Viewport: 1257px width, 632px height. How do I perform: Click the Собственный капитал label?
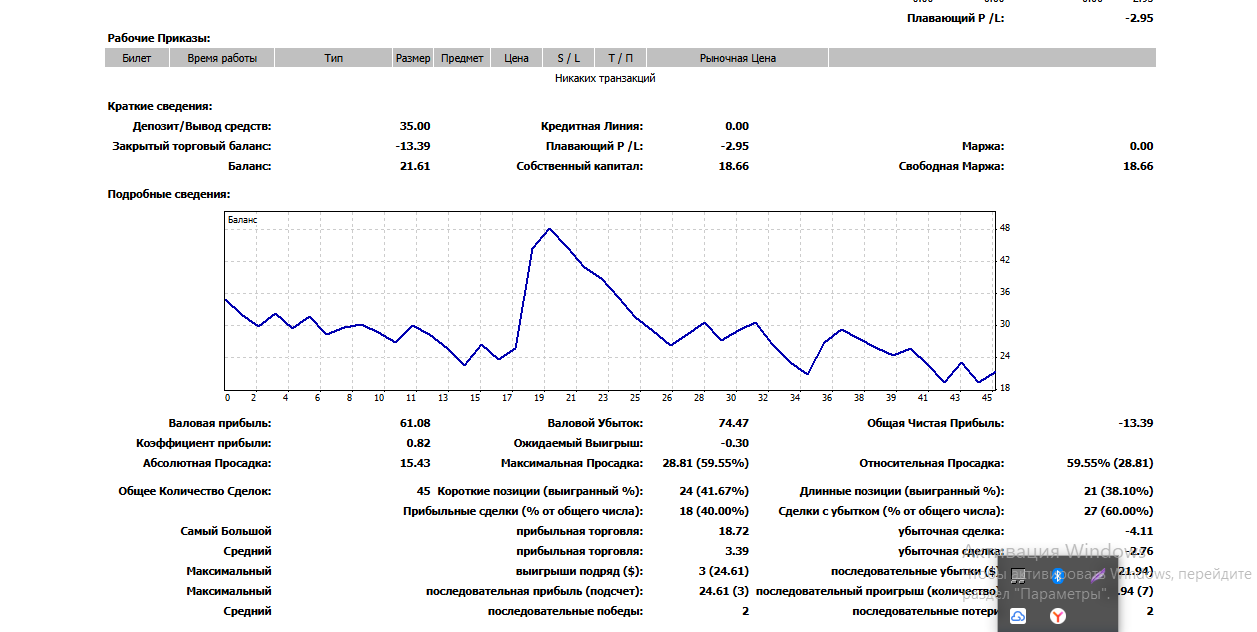[580, 166]
